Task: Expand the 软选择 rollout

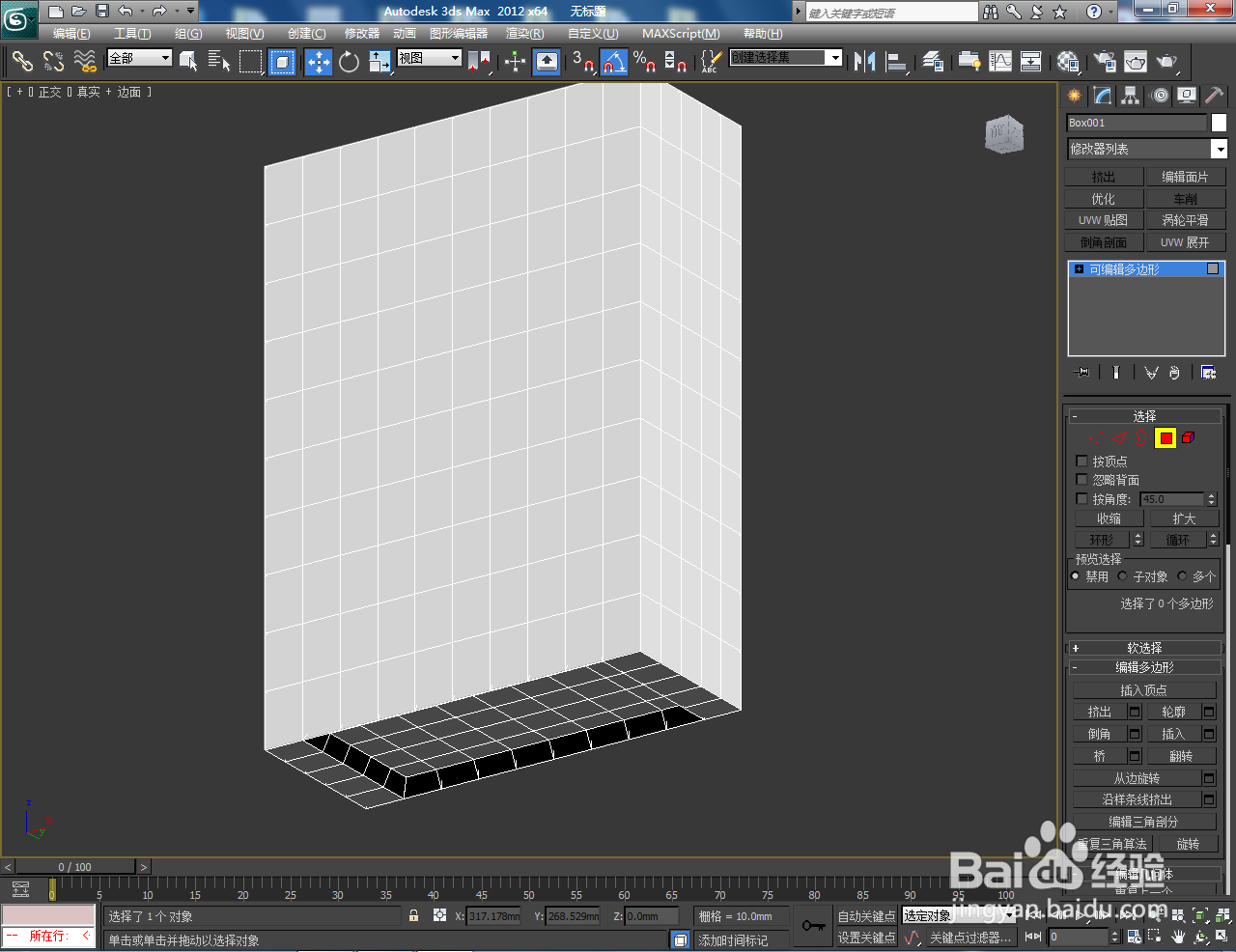Action: [1144, 648]
